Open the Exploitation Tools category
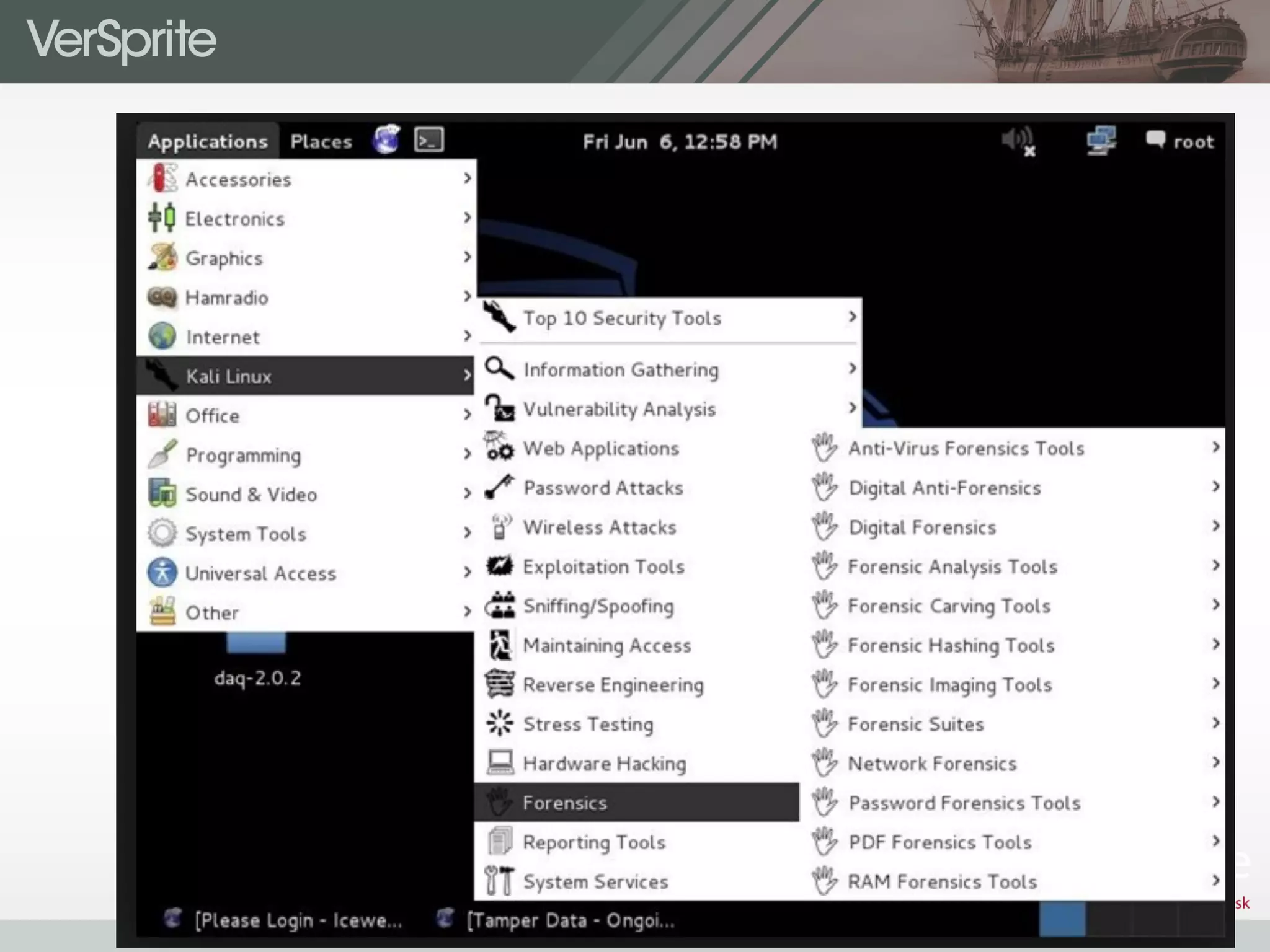This screenshot has width=1270, height=952. (x=603, y=566)
